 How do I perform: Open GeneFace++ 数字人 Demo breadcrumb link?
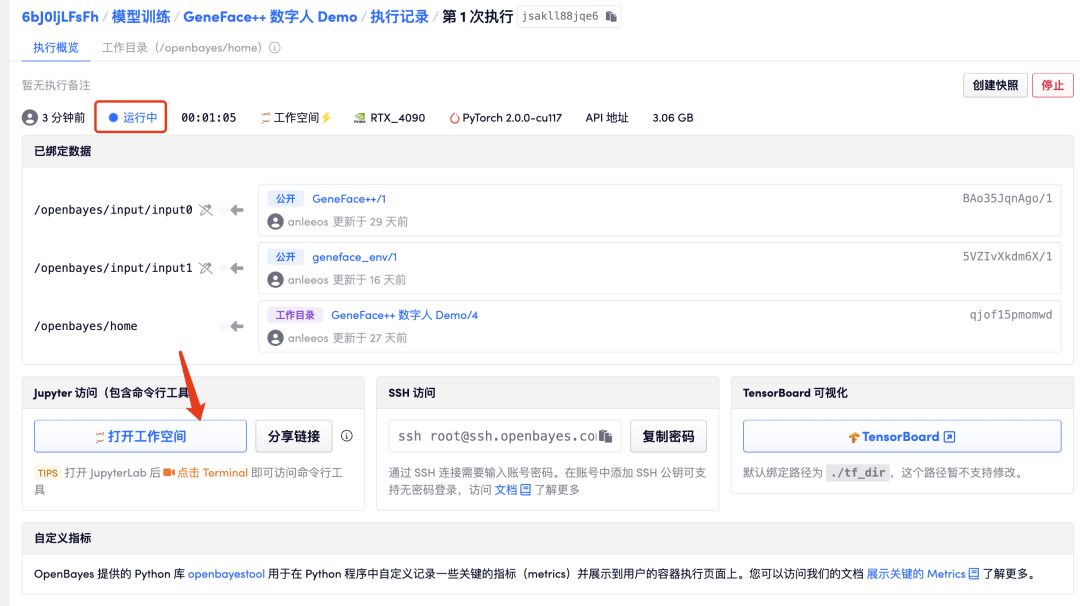coord(270,17)
